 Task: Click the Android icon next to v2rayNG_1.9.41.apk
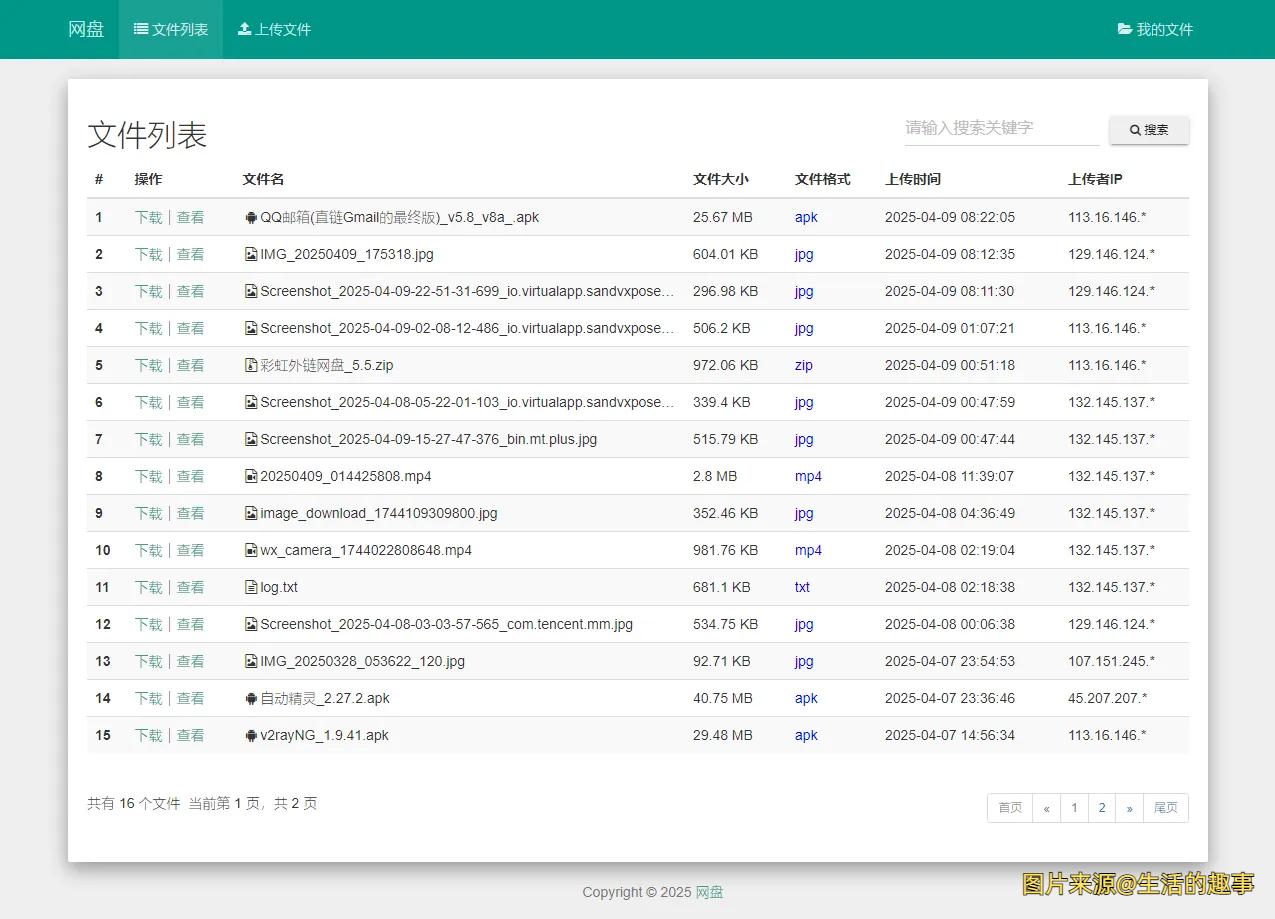(x=251, y=735)
